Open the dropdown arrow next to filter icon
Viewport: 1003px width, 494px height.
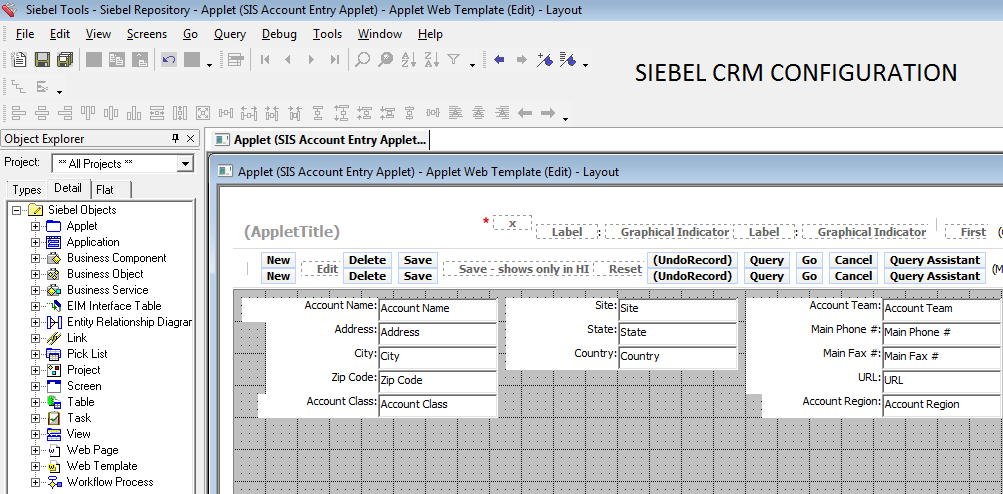click(472, 64)
